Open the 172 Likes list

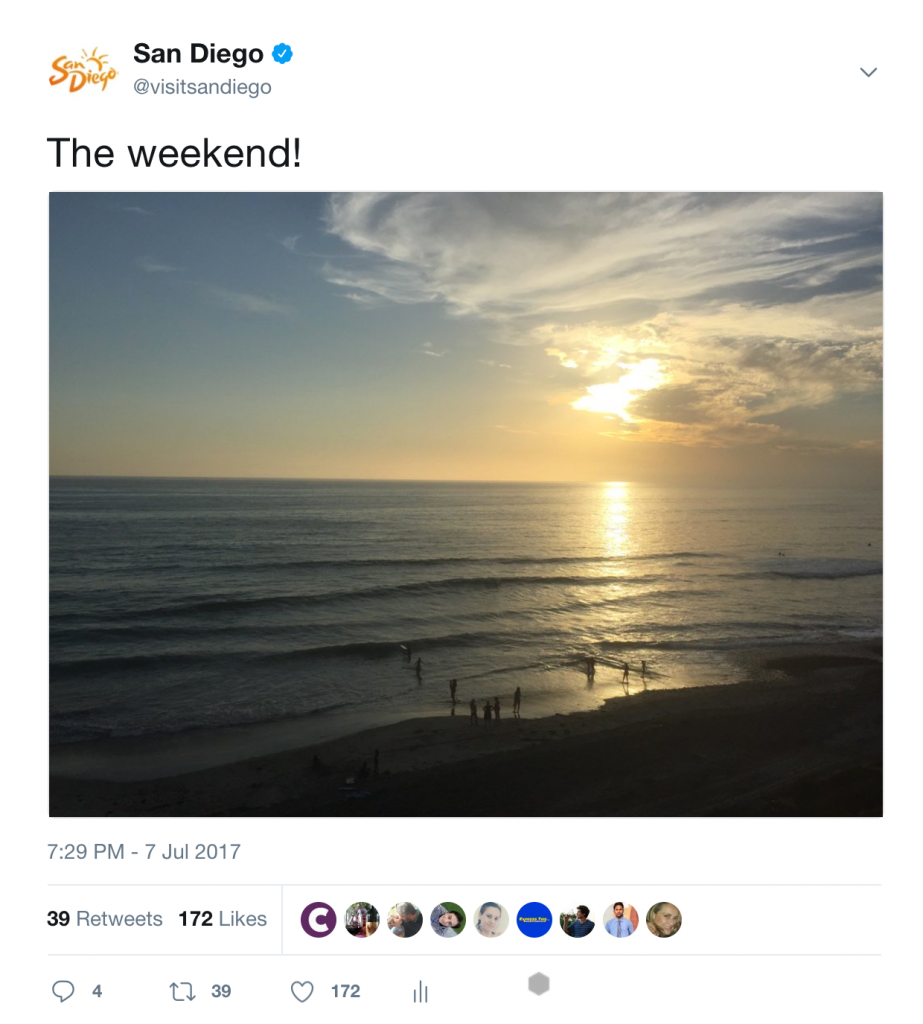coord(223,919)
